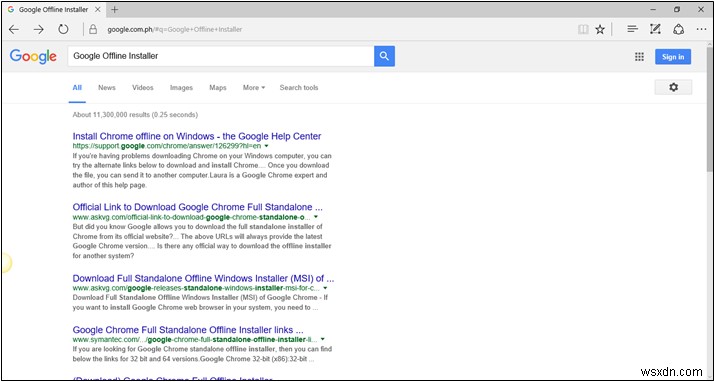Click the www.symantec.com green URL text

[195, 339]
